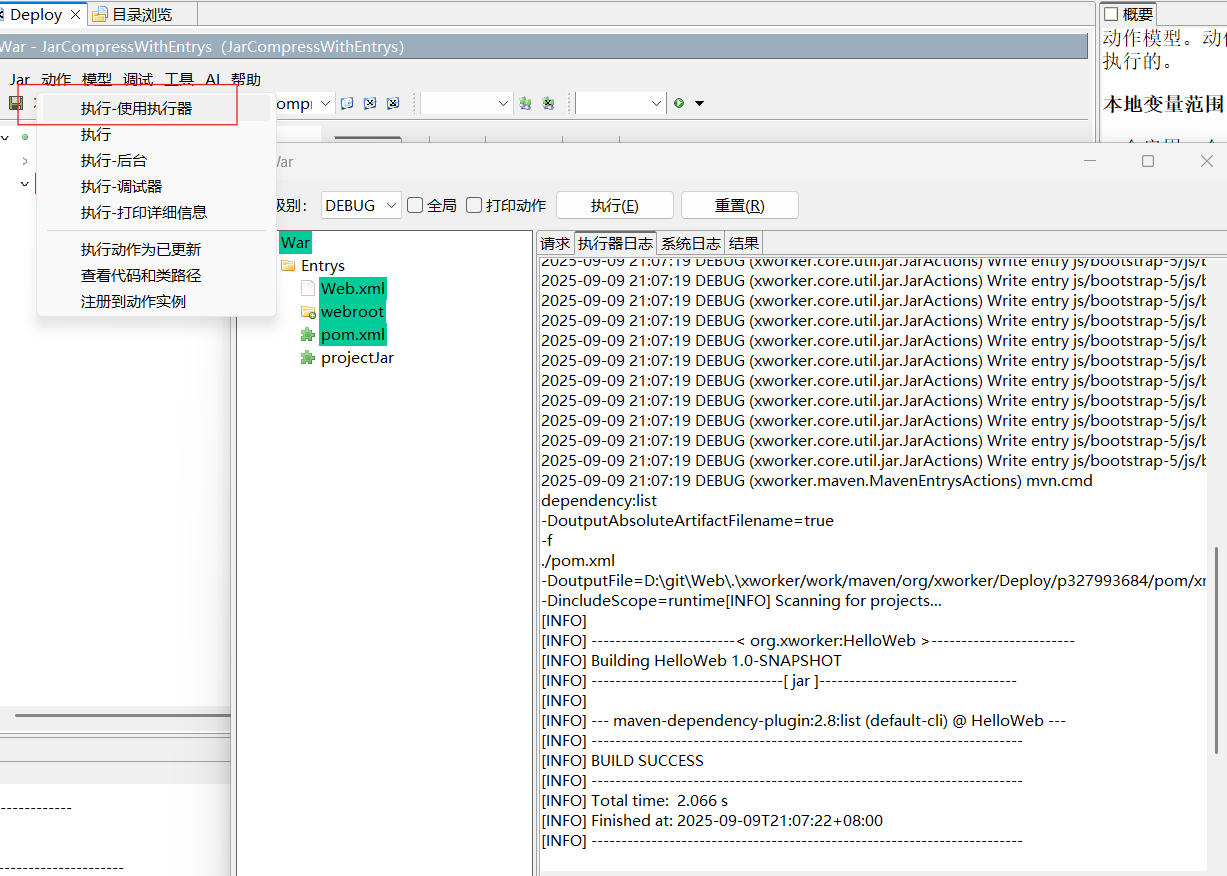Open the 动作 menu
The height and width of the screenshot is (876, 1227).
56,80
